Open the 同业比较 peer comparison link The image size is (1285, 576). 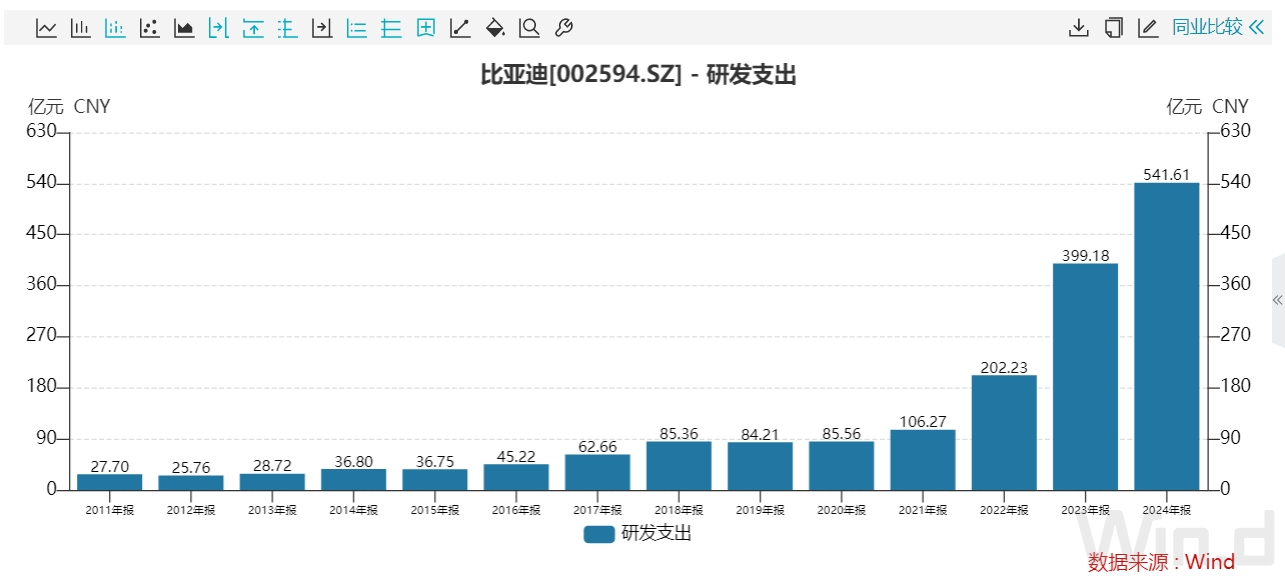click(1218, 27)
